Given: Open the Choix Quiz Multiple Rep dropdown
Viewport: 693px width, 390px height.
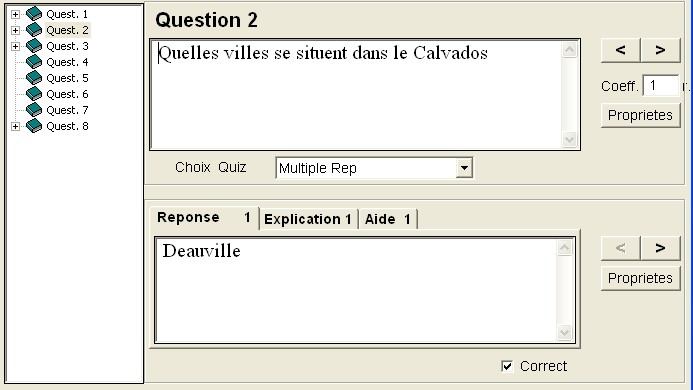Looking at the screenshot, I should [464, 168].
